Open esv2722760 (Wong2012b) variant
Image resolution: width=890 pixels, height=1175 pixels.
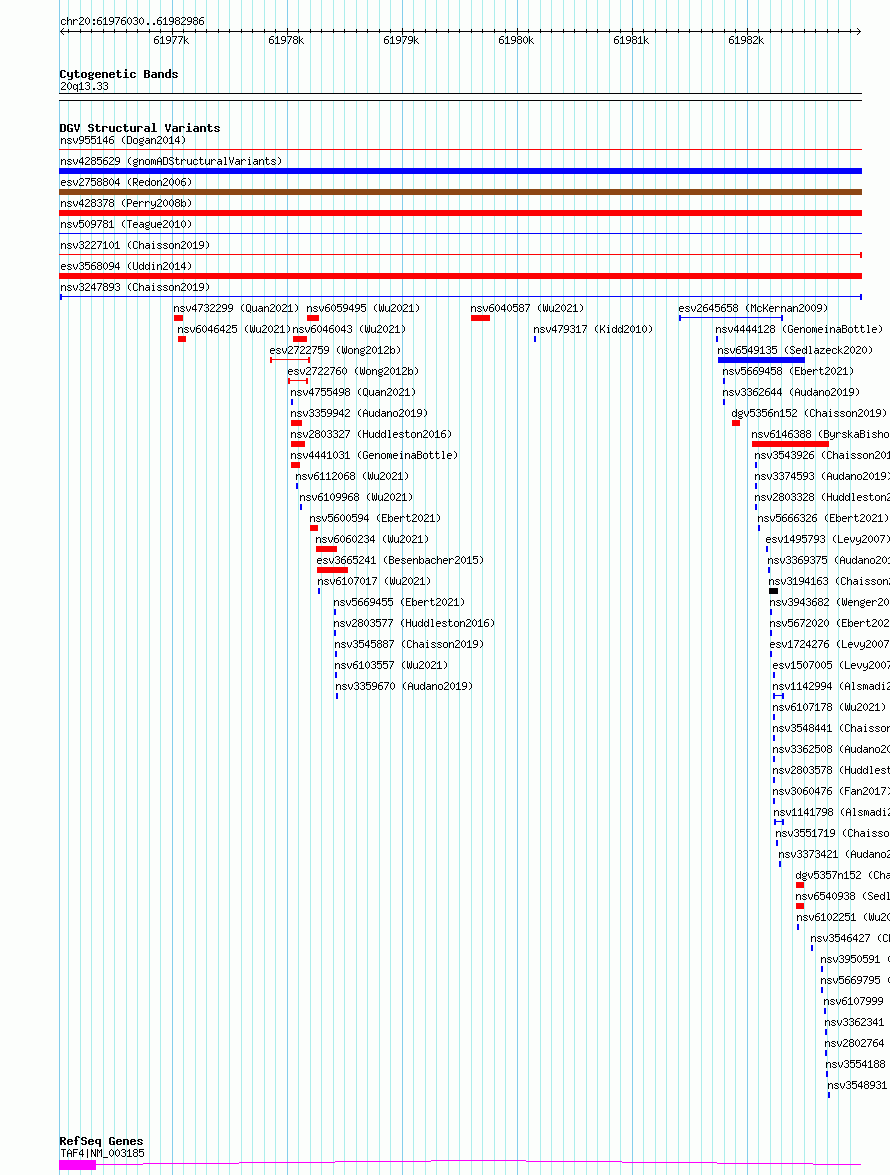pyautogui.click(x=353, y=371)
